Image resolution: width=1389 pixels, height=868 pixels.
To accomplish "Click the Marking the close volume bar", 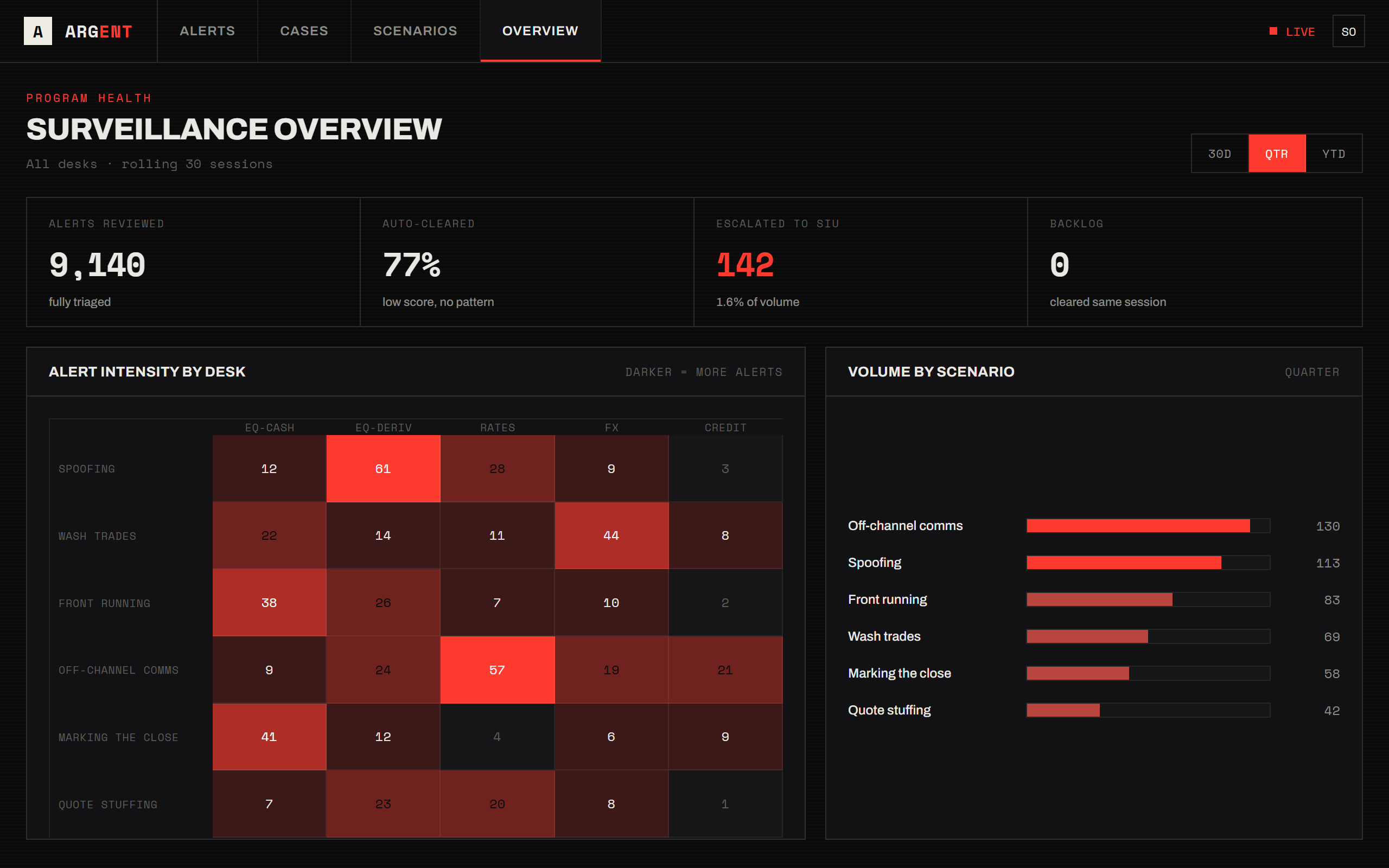I will [1148, 673].
